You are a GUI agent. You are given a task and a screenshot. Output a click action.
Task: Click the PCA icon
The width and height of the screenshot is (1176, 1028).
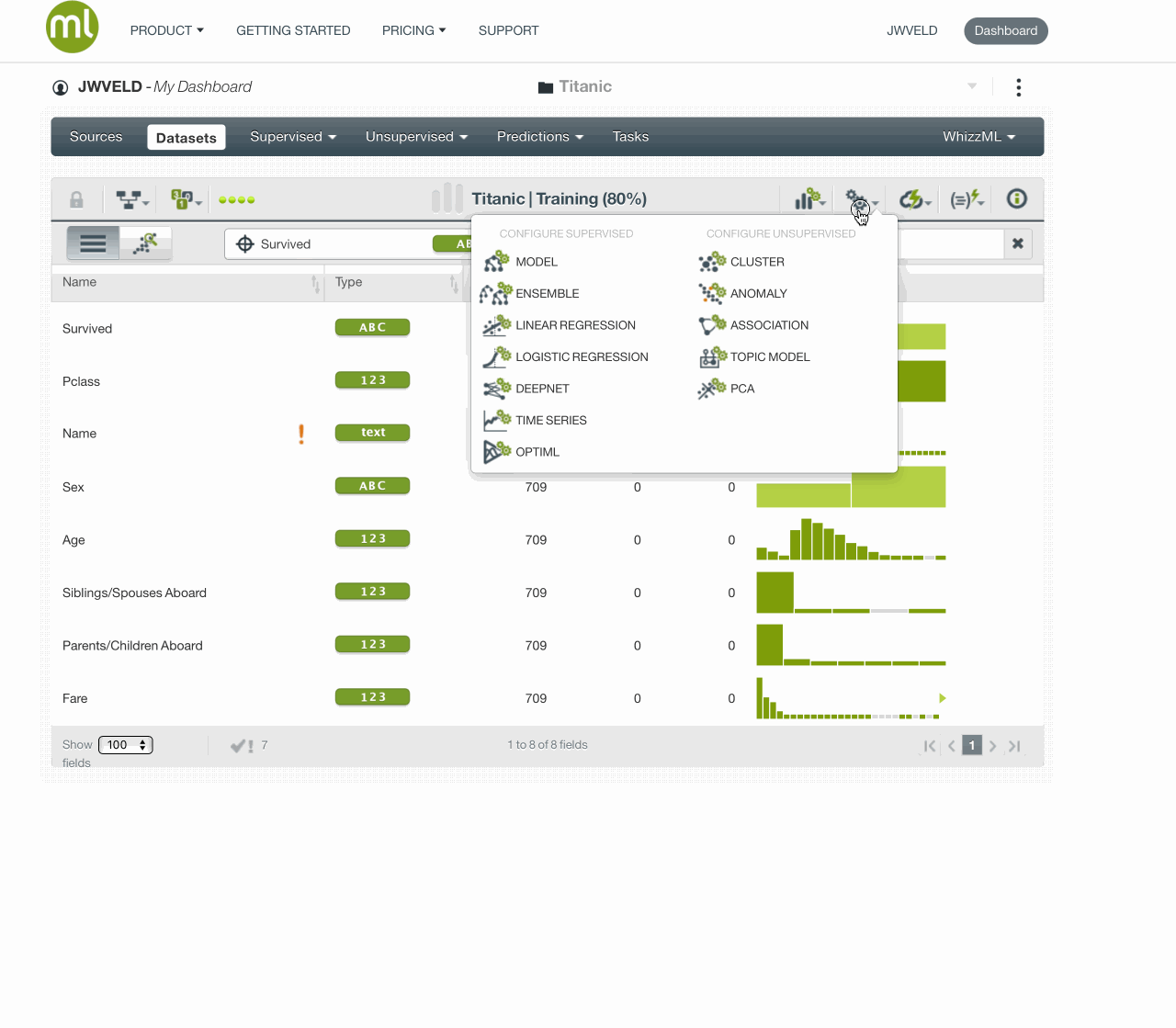(712, 389)
